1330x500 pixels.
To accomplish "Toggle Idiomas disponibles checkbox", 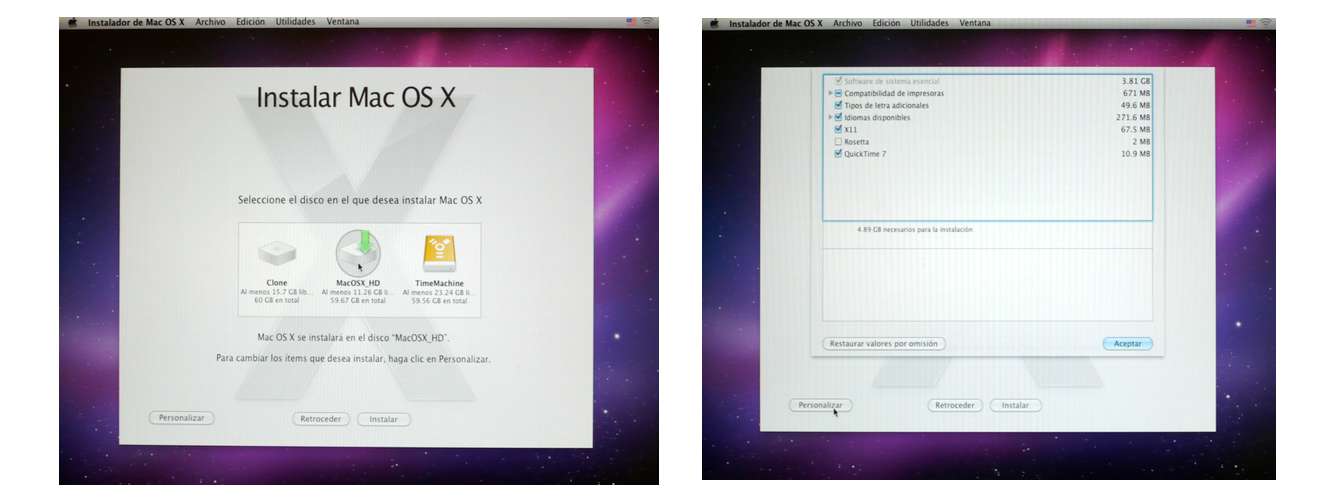I will 838,117.
